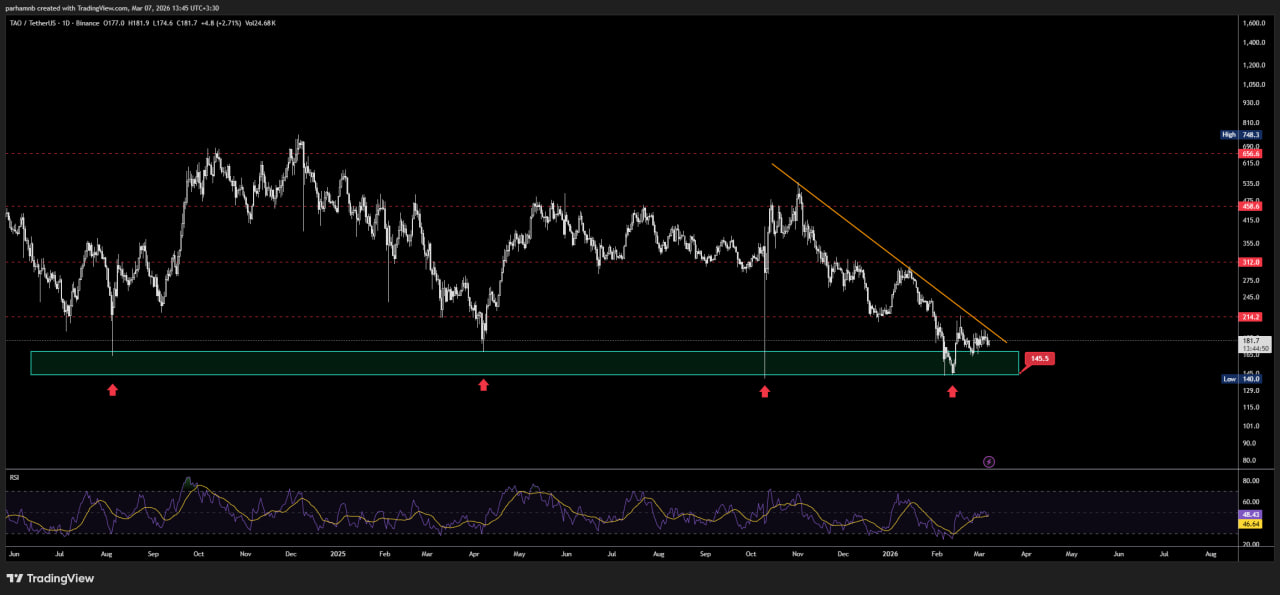
Task: Click the 2026 label on time axis
Action: [887, 552]
